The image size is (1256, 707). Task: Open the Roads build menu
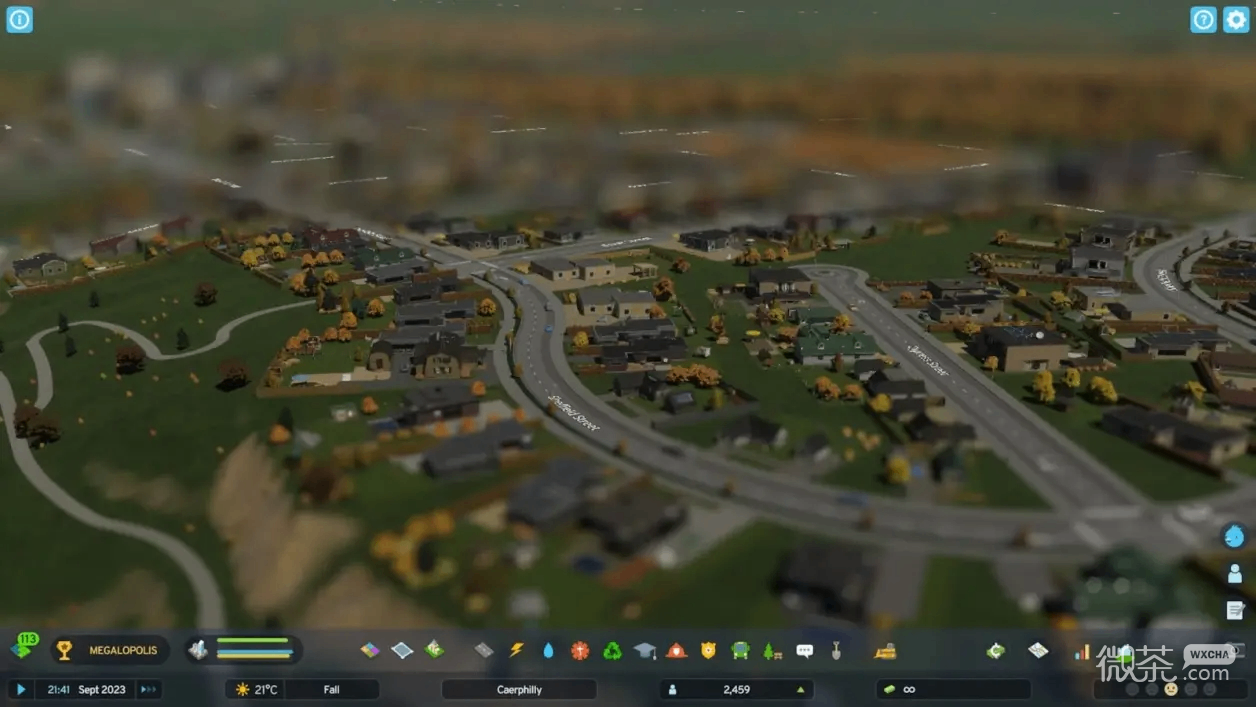pos(484,650)
